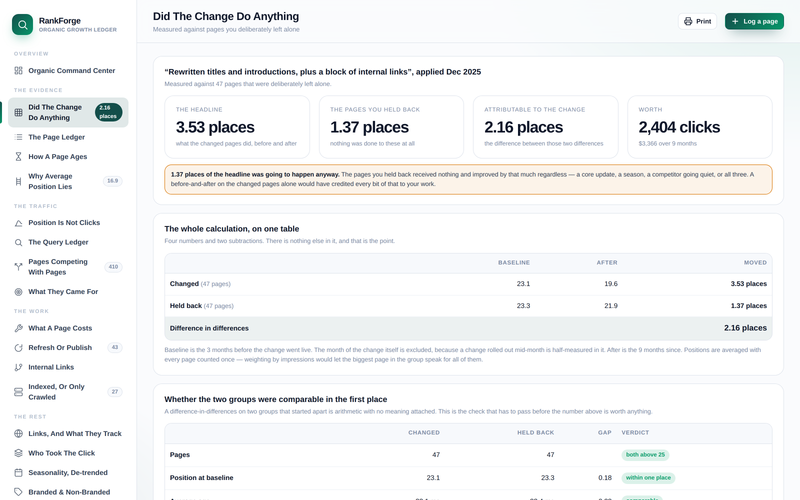Viewport: 800px width, 500px height.
Task: Click the orange 1.37 places notice banner
Action: click(x=468, y=179)
